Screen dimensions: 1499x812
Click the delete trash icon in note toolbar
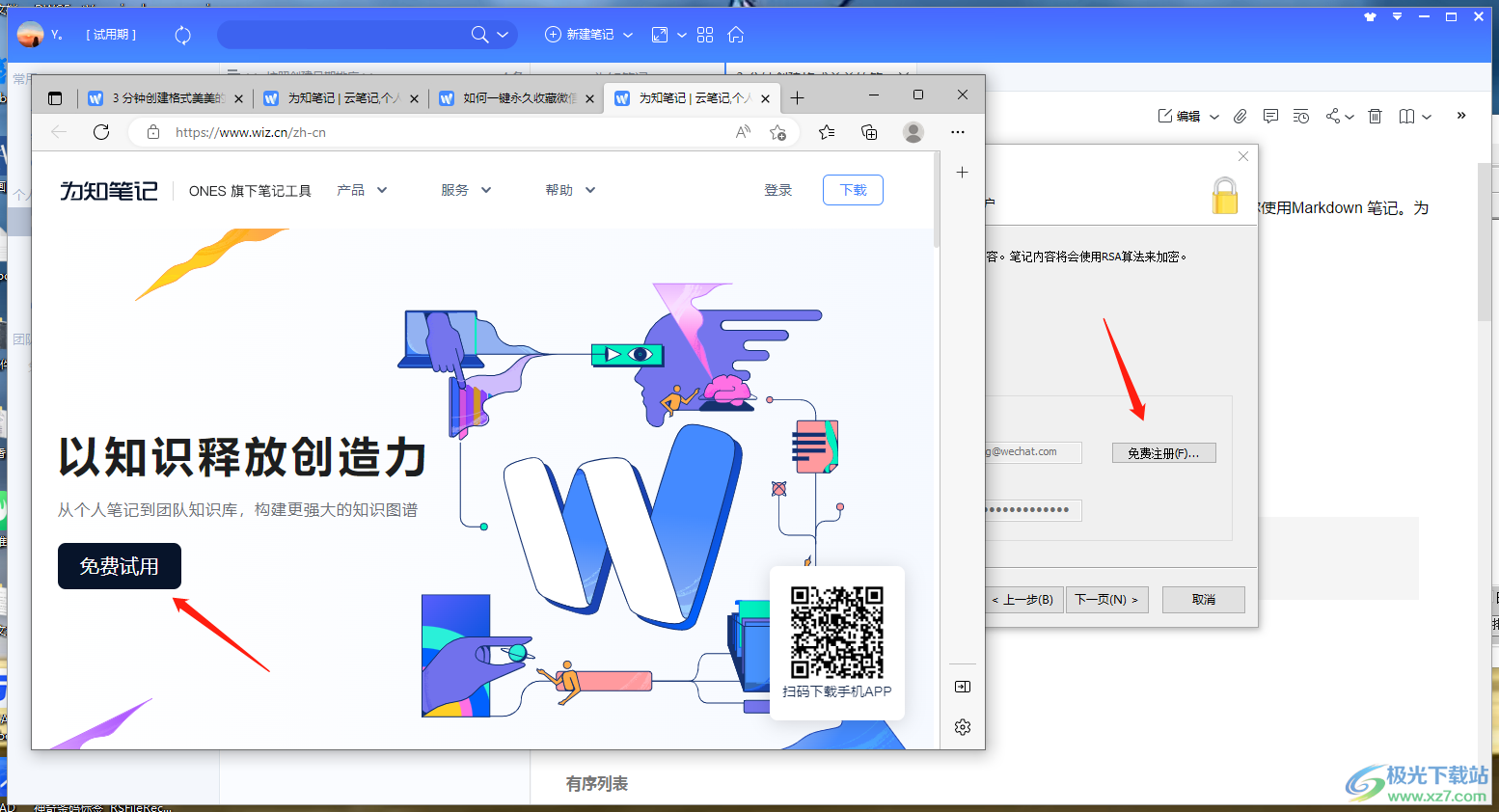coord(1376,116)
